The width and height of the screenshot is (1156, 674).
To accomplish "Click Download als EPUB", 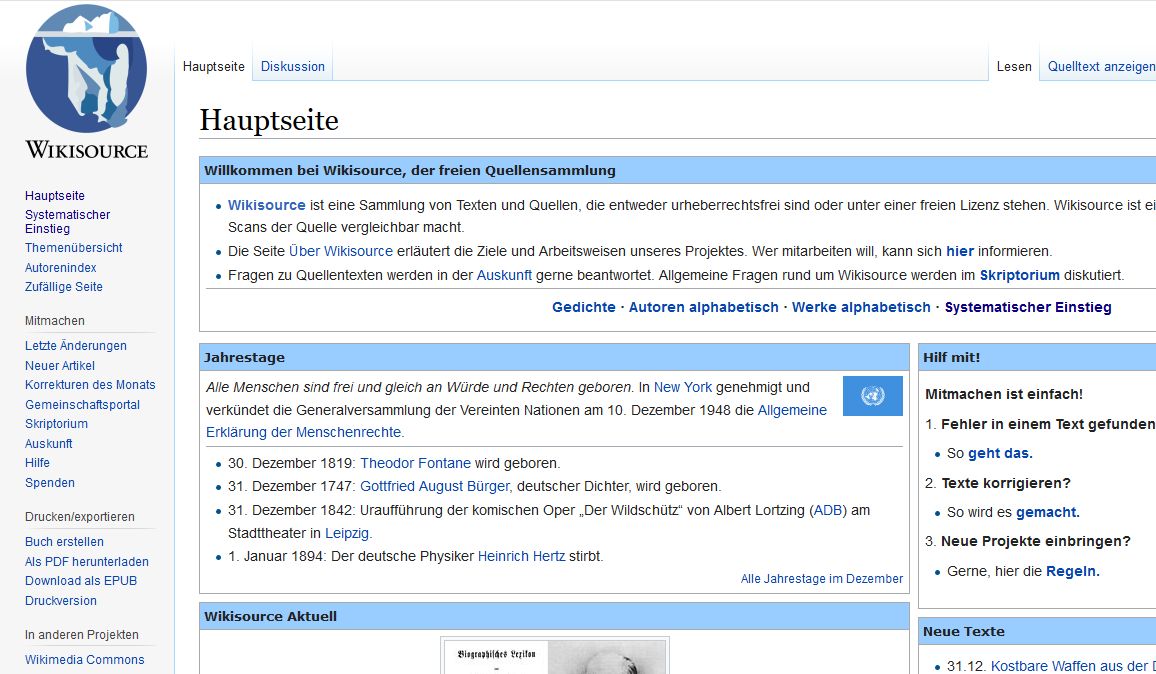I will tap(81, 581).
